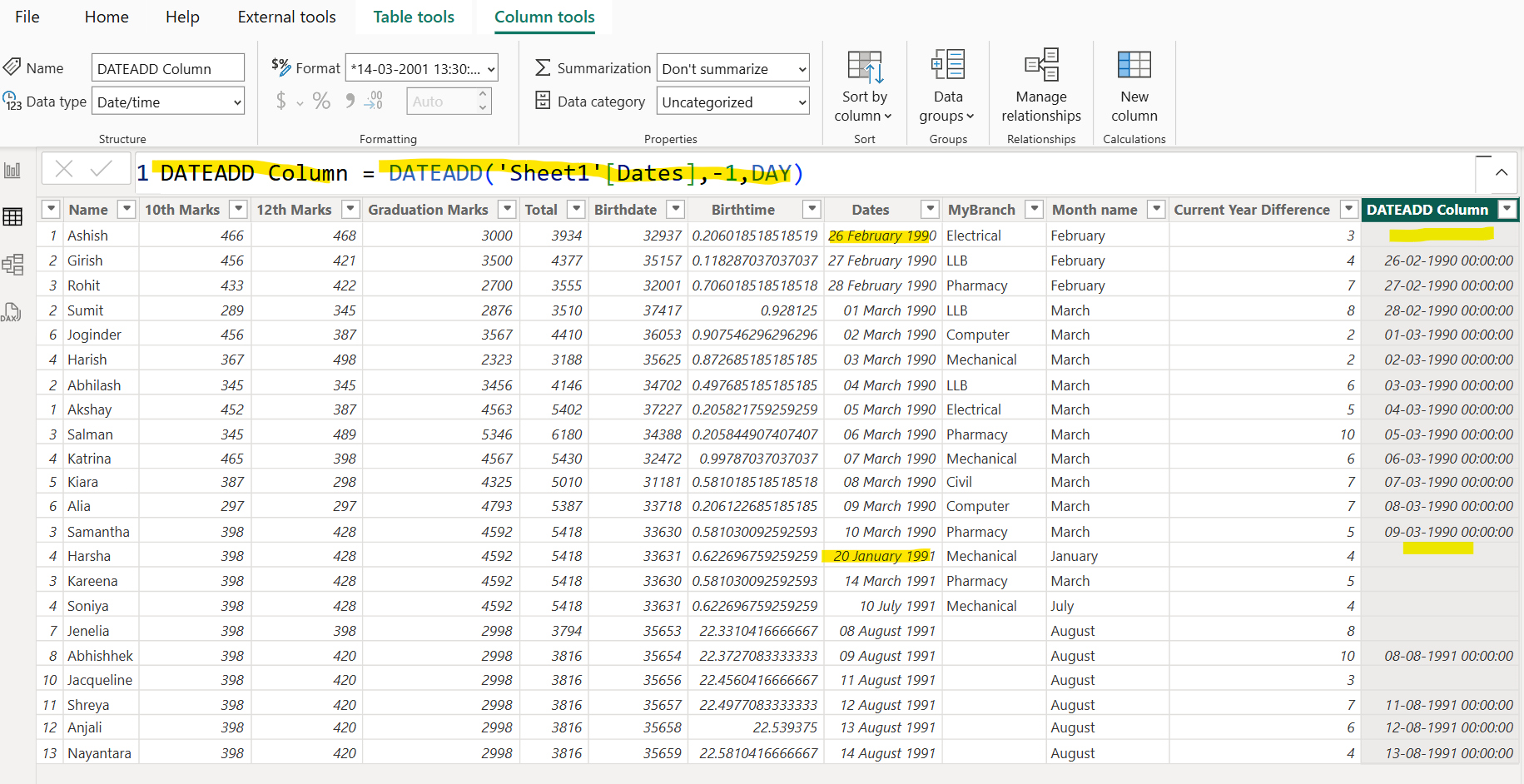1524x784 pixels.
Task: Open the Model view
Action: point(12,264)
